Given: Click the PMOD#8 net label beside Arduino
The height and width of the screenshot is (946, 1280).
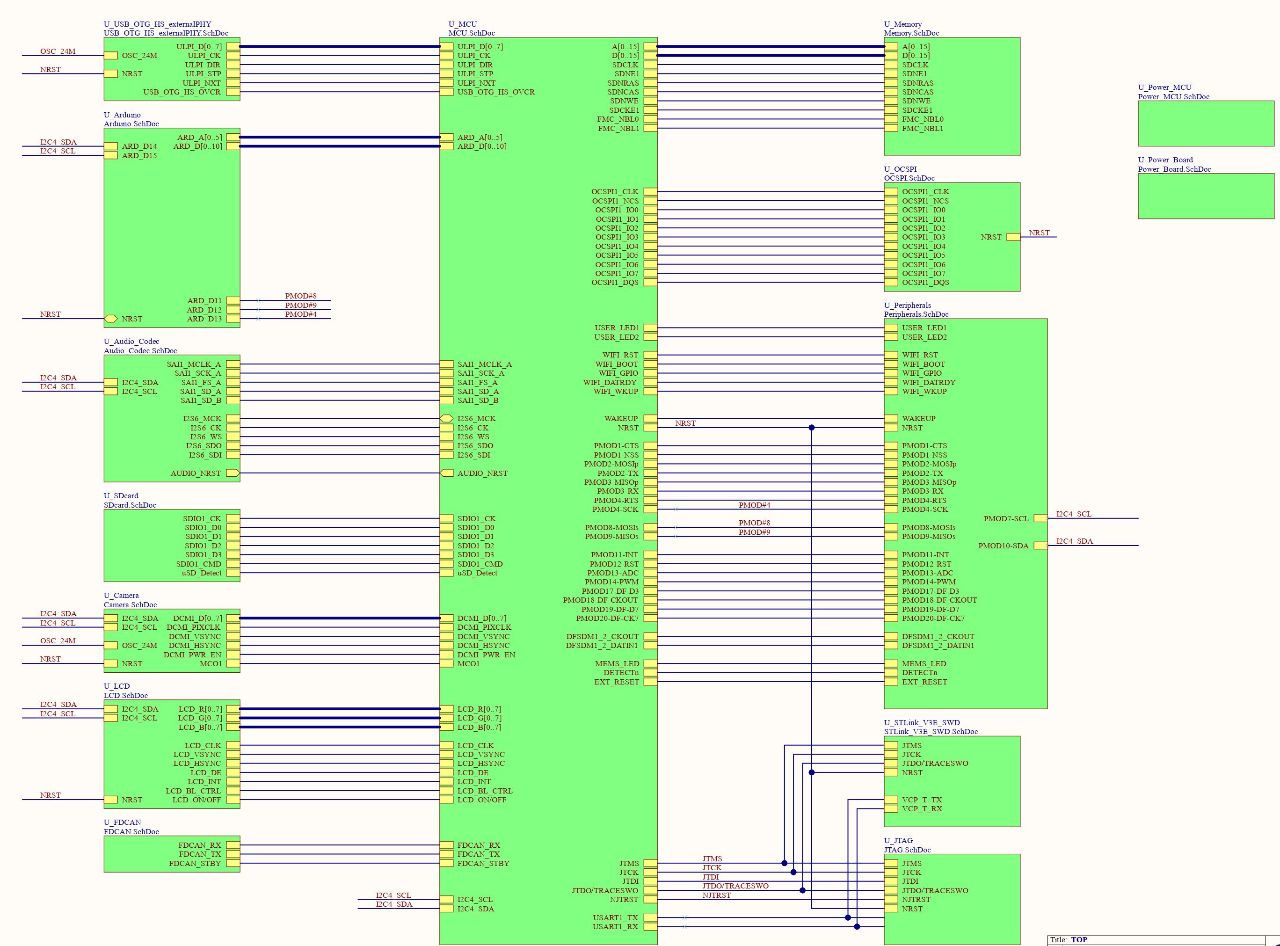Looking at the screenshot, I should tap(300, 297).
